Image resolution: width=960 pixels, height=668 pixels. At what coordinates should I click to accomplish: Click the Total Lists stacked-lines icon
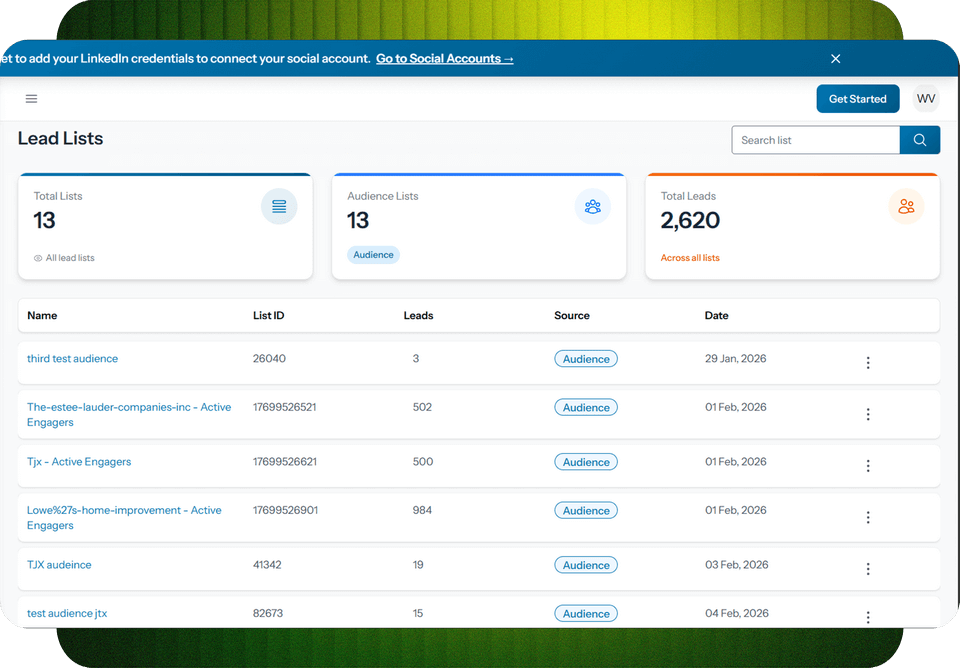(279, 206)
